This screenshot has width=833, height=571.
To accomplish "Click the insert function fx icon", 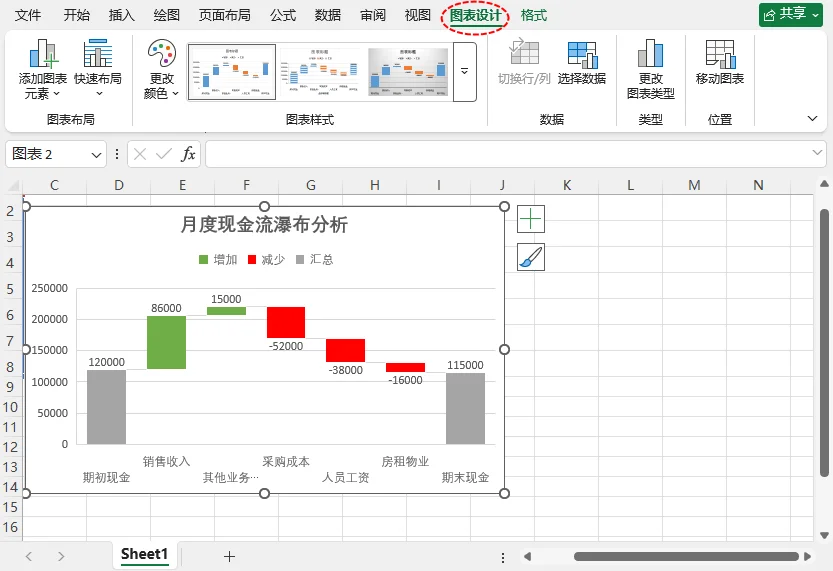I will (188, 155).
